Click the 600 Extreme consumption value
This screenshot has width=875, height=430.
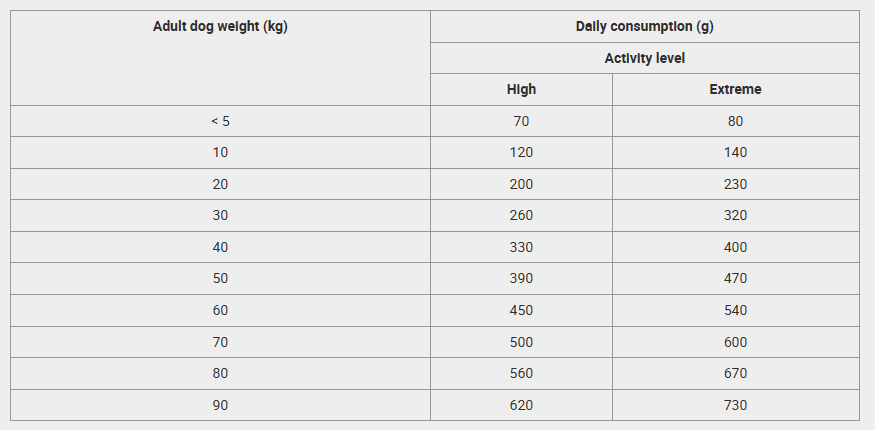pyautogui.click(x=735, y=342)
